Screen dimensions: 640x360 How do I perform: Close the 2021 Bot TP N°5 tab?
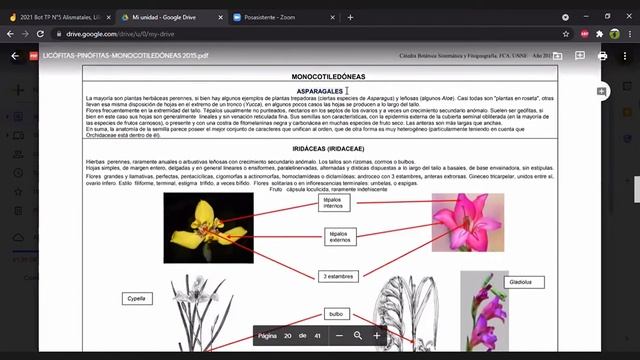pyautogui.click(x=109, y=18)
